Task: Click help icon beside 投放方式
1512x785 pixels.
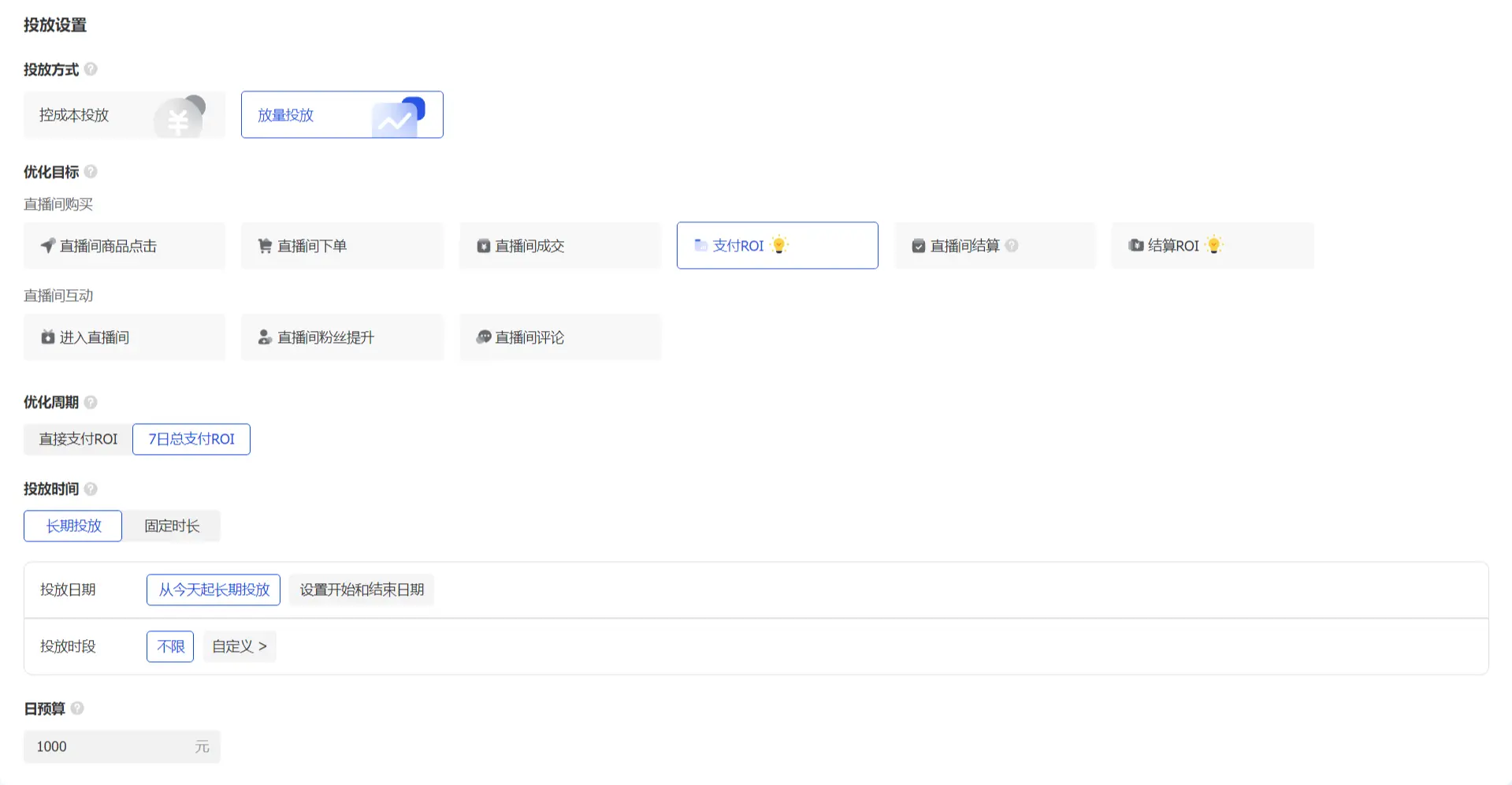Action: 91,69
